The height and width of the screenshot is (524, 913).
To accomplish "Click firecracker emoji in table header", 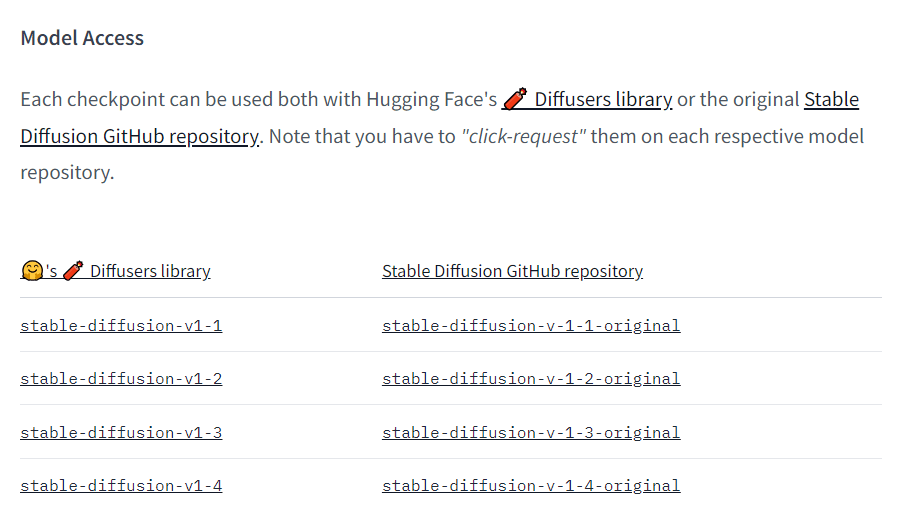I will pos(73,271).
